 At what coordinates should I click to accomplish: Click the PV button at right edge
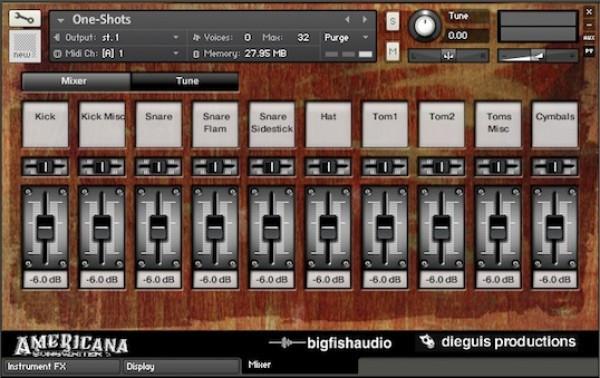[589, 51]
